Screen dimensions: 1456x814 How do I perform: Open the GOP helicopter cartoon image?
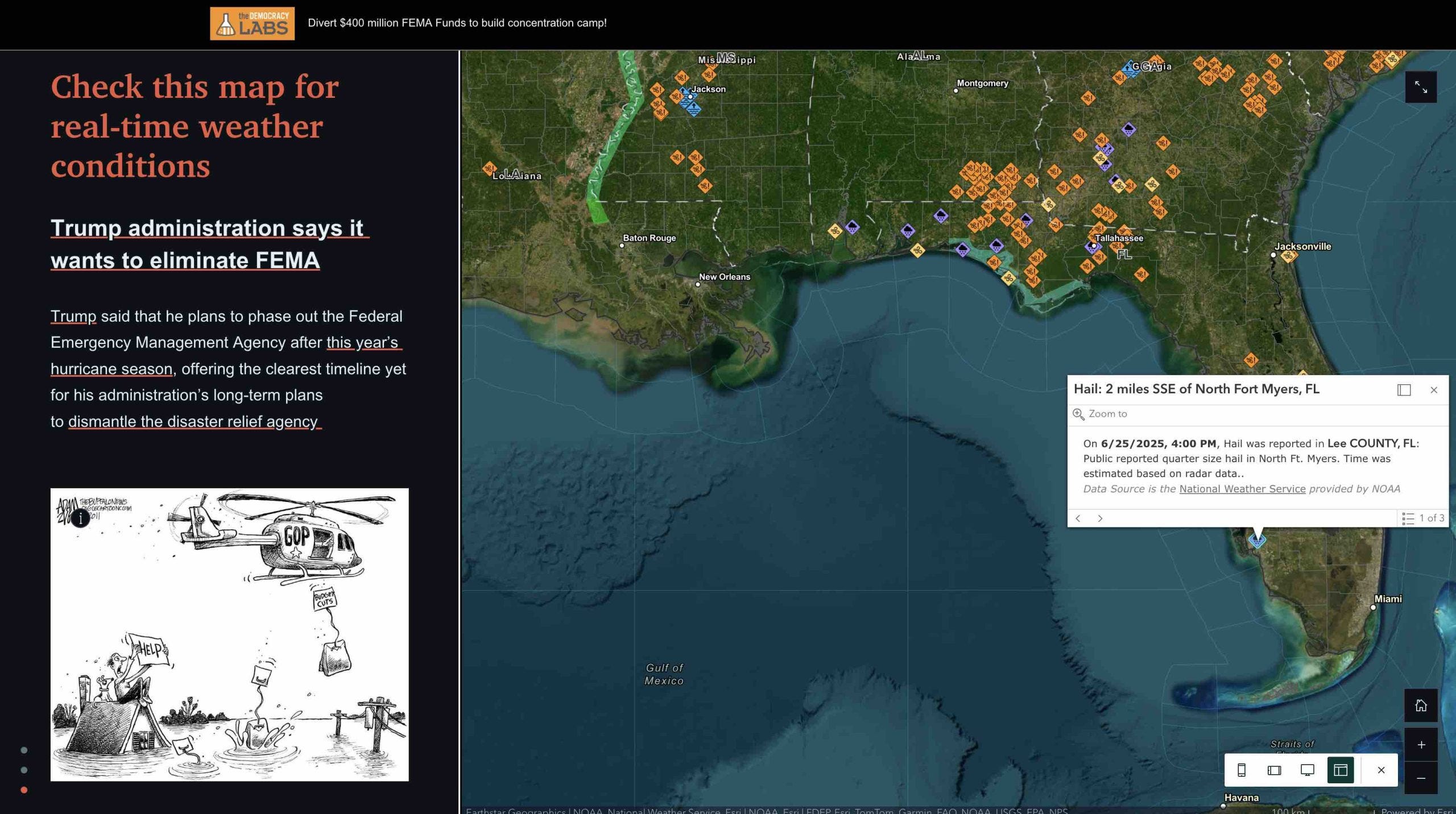(x=229, y=634)
